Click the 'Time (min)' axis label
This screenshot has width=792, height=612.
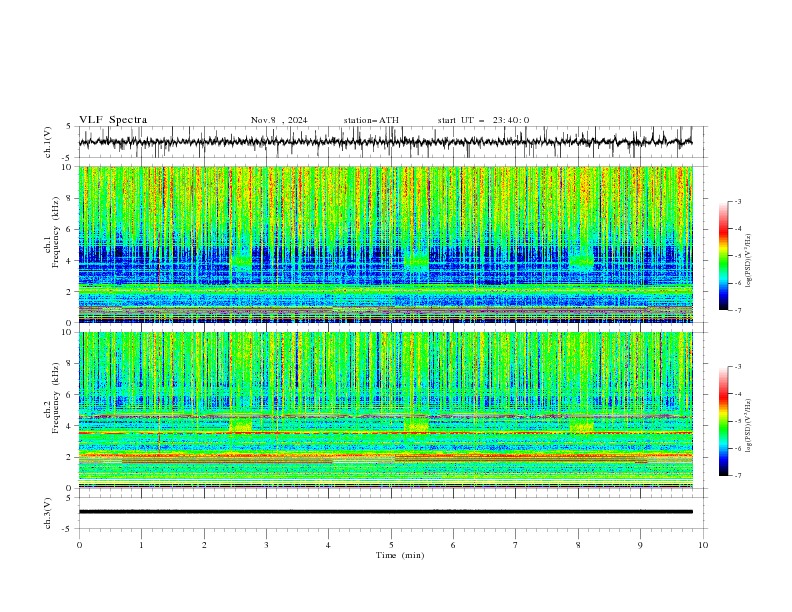point(400,555)
